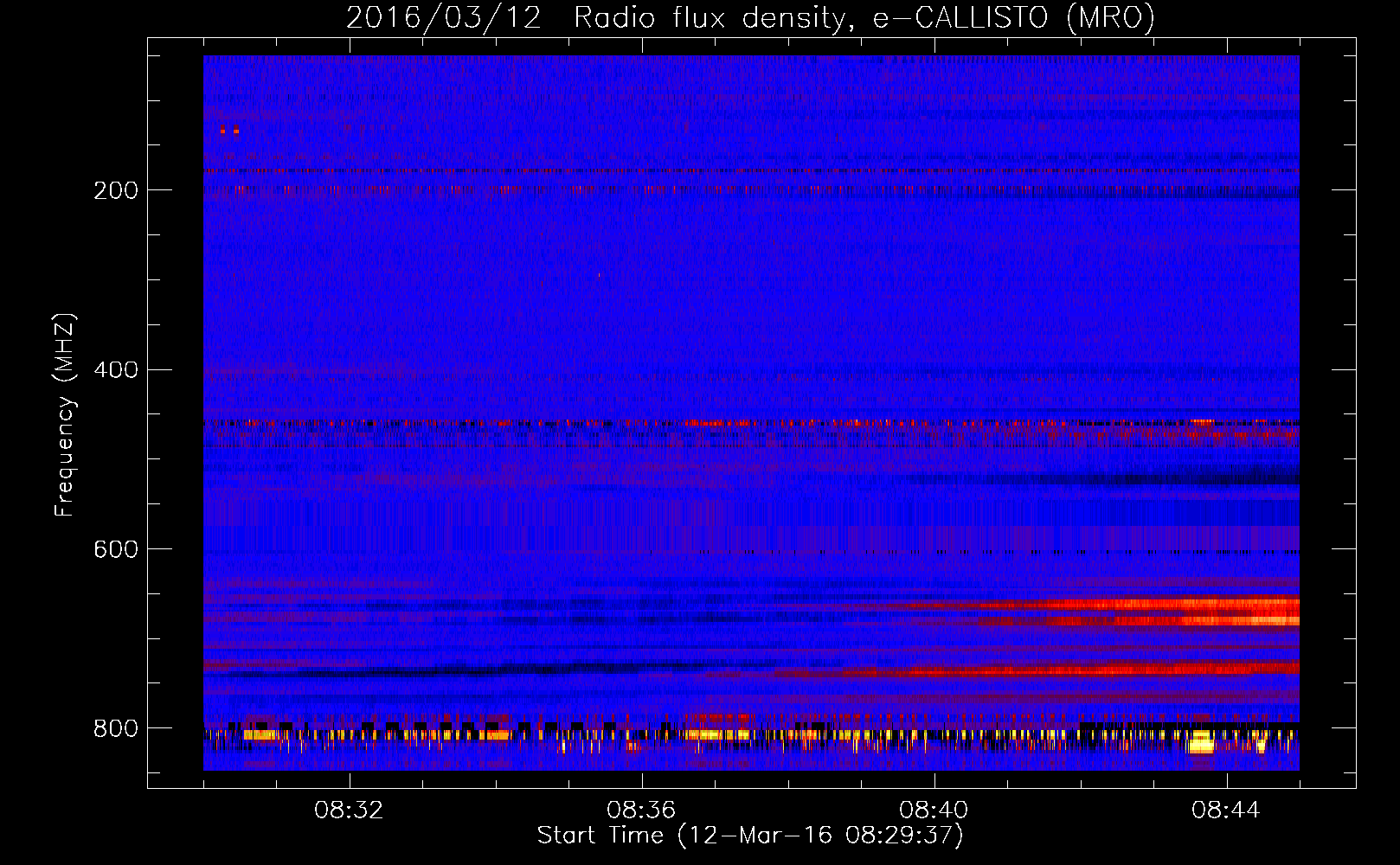Click the 800 frequency tick label

coord(116,728)
